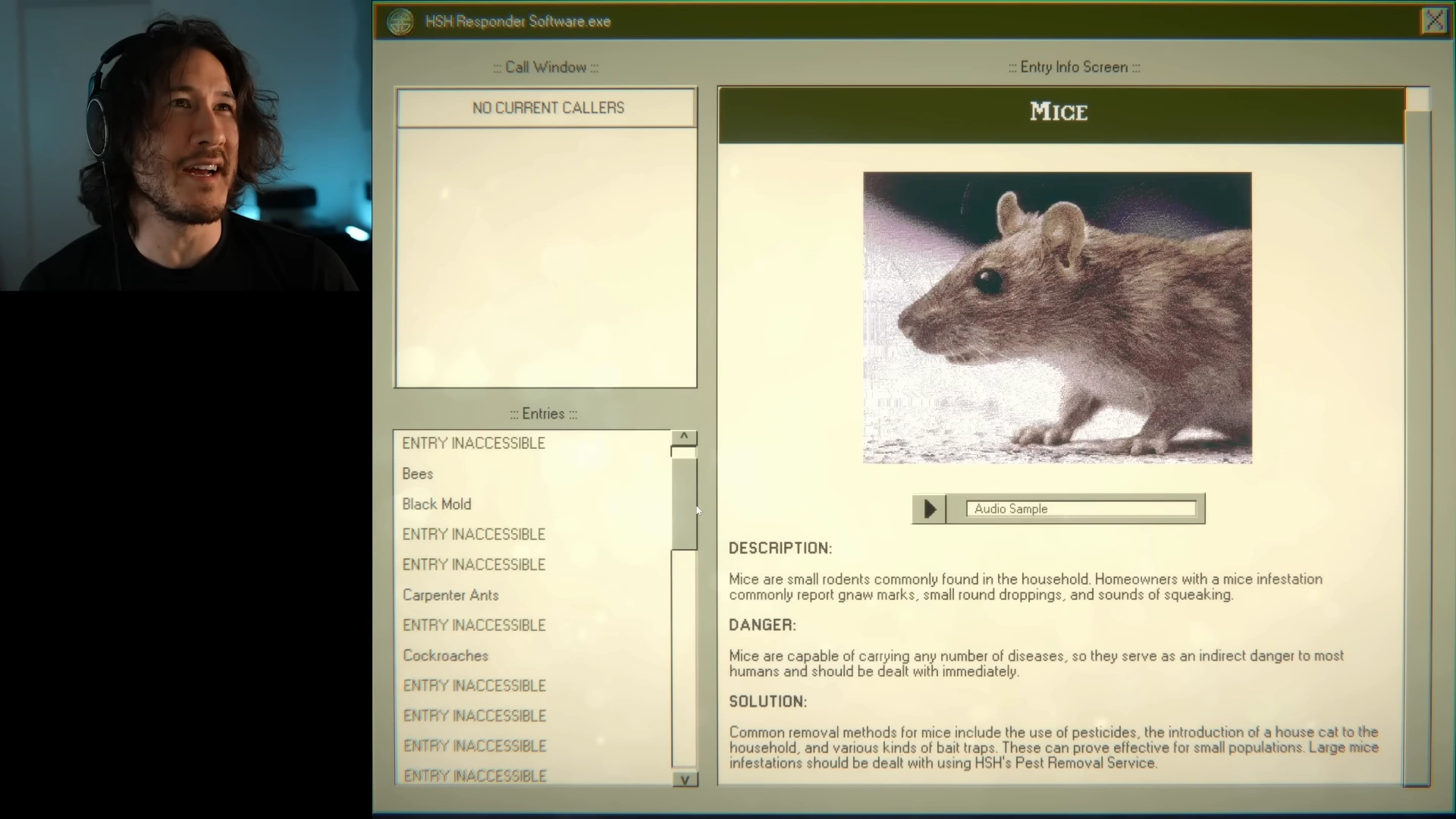
Task: Click the inaccessible entry below Black Mold
Action: coord(473,535)
